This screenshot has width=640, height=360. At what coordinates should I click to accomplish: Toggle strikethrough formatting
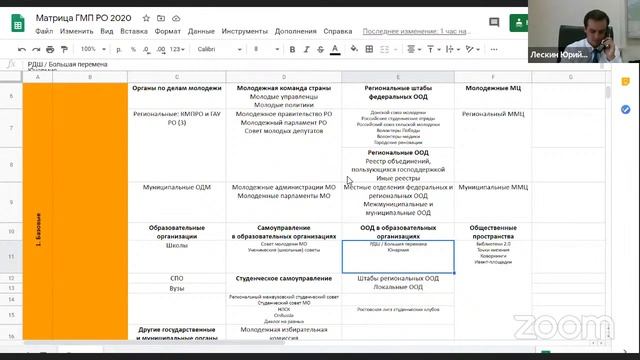tap(320, 49)
